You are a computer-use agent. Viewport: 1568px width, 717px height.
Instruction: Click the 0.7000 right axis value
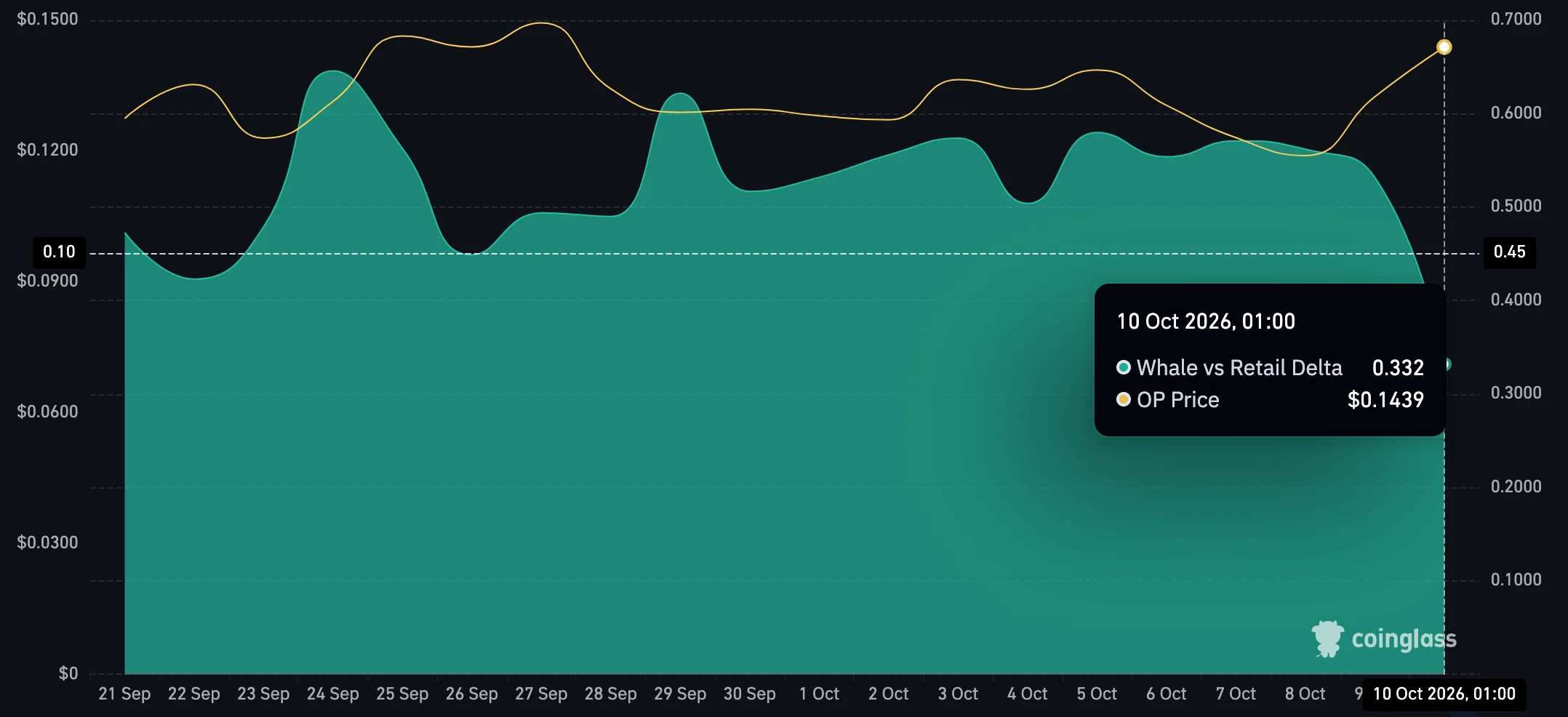coord(1516,19)
